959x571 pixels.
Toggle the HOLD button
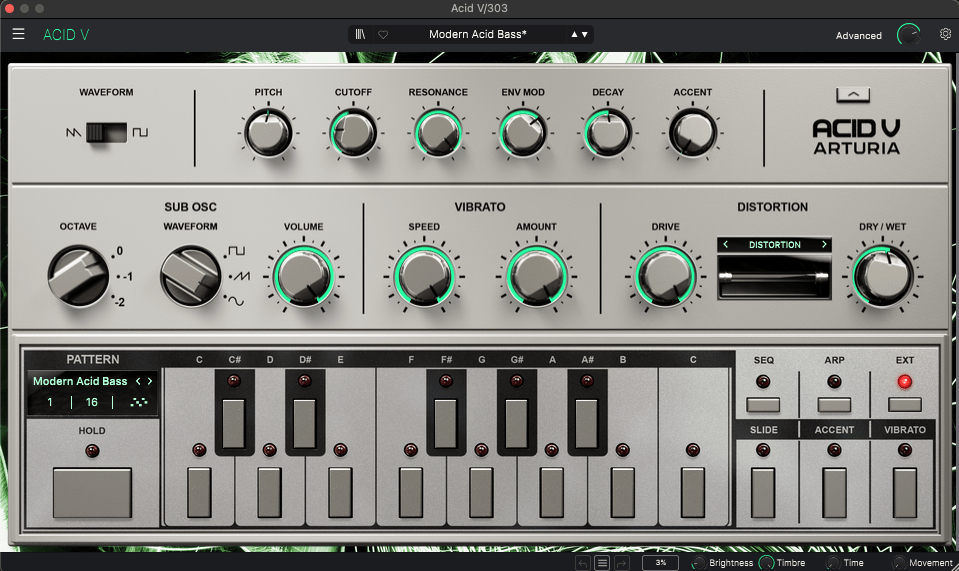[x=92, y=491]
